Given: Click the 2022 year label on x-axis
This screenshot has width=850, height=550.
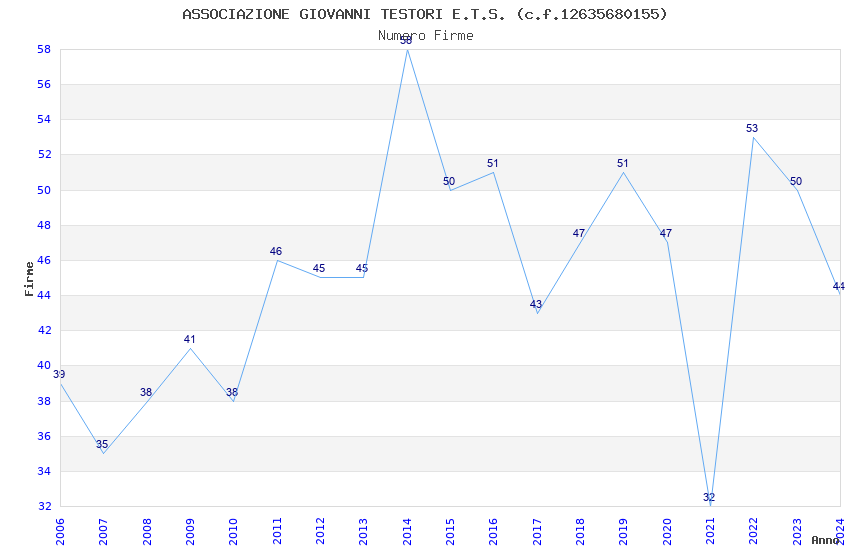Looking at the screenshot, I should point(754,532).
